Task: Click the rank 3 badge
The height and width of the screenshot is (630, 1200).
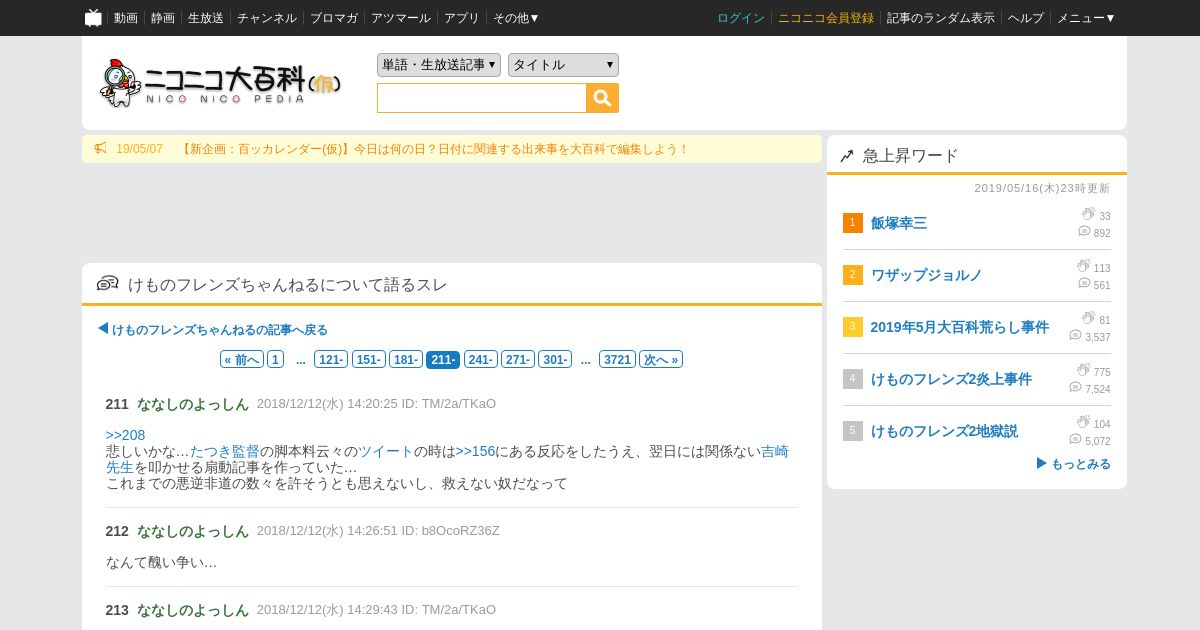Action: point(852,327)
